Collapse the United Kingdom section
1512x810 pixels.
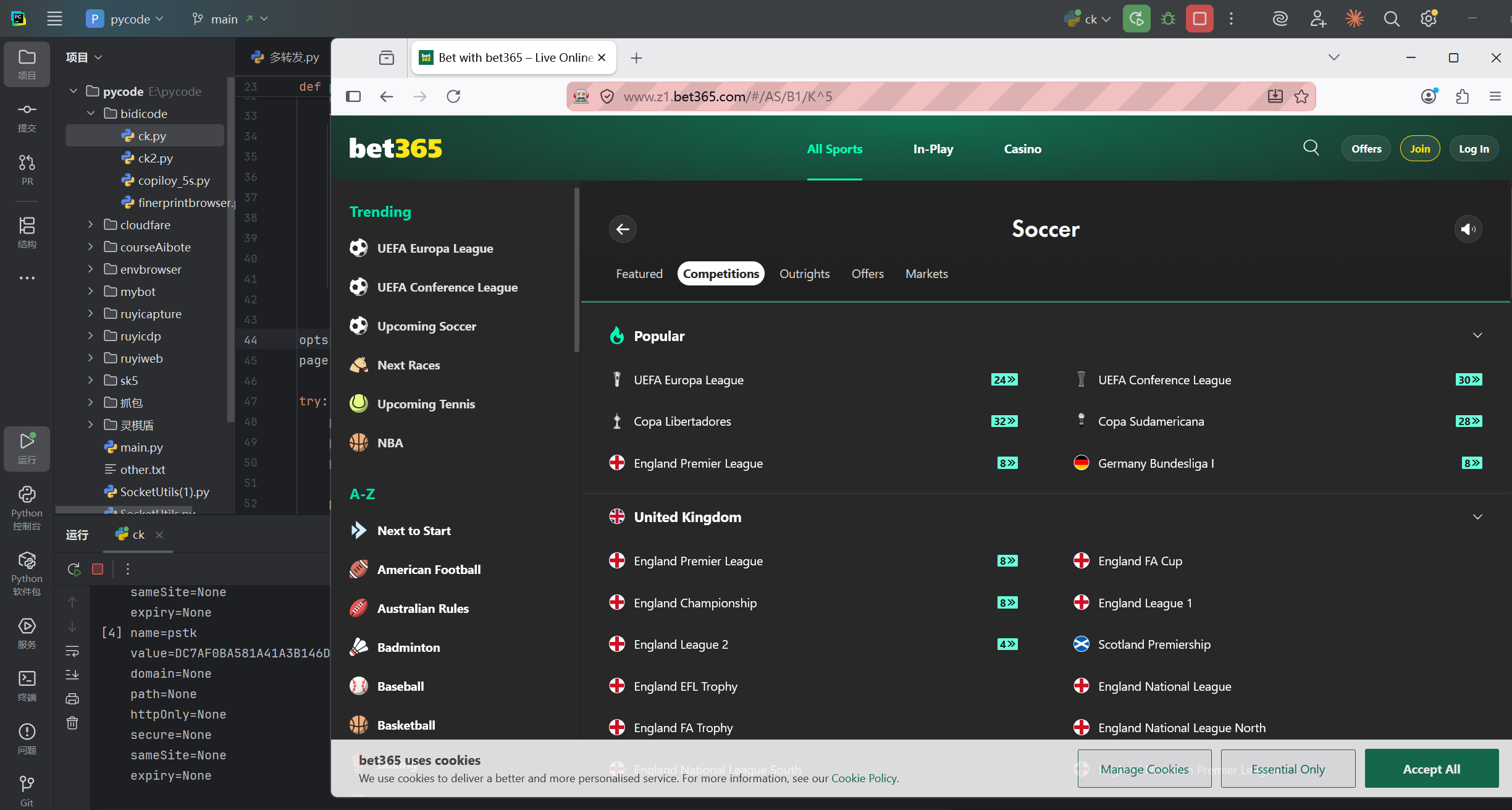click(x=1477, y=517)
